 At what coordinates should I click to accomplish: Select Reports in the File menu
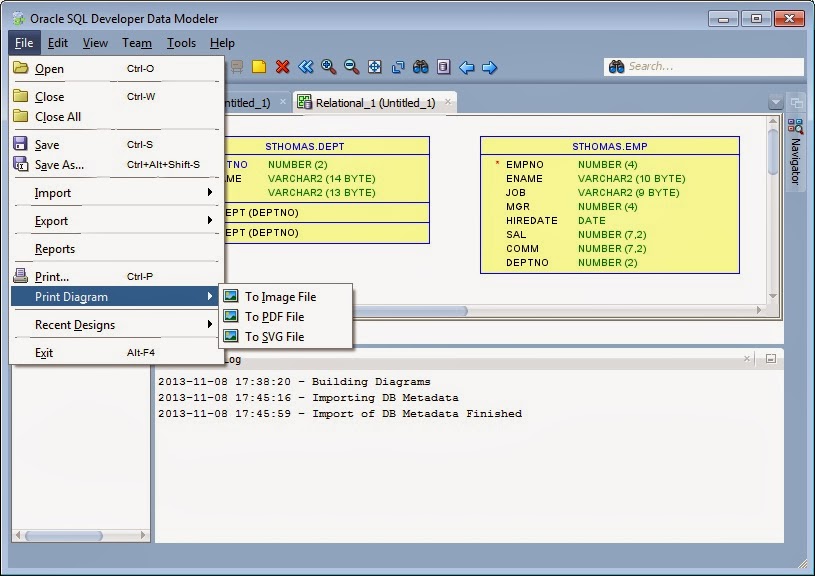[x=117, y=248]
